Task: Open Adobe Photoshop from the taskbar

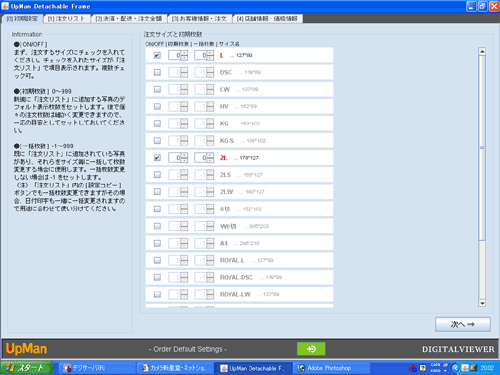Action: [331, 368]
